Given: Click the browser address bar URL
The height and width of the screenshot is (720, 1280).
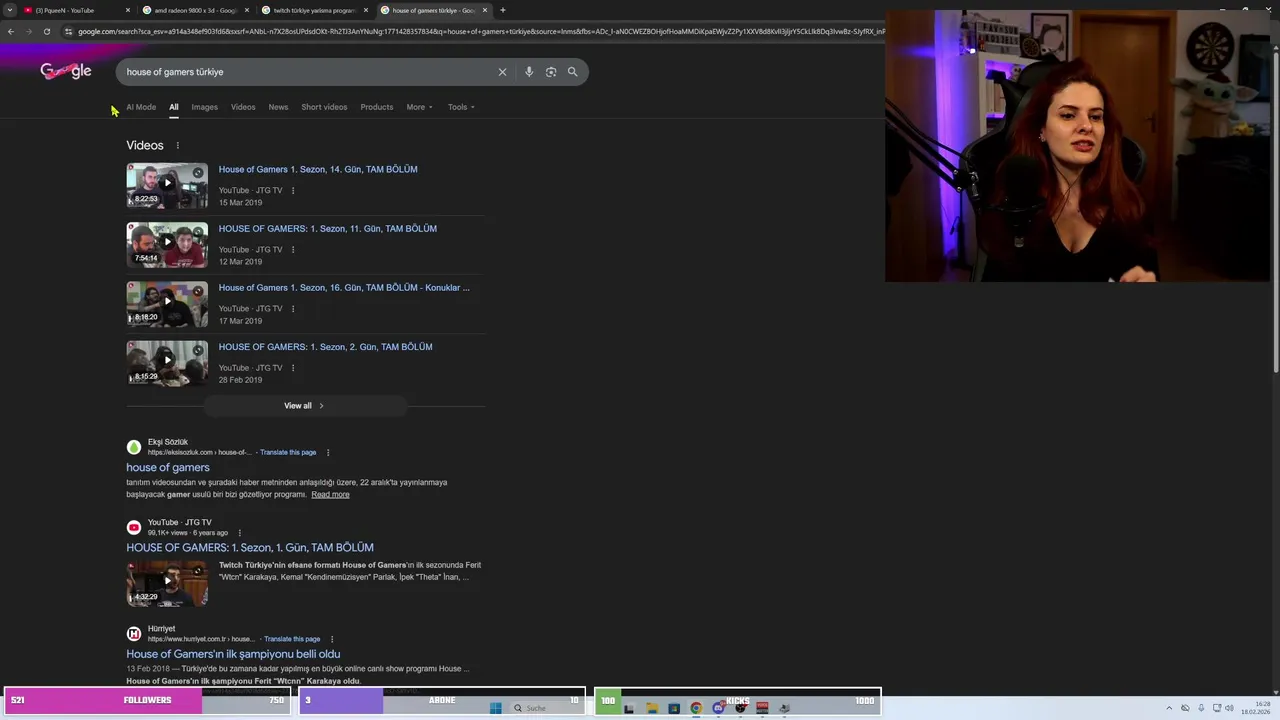Looking at the screenshot, I should pos(480,31).
